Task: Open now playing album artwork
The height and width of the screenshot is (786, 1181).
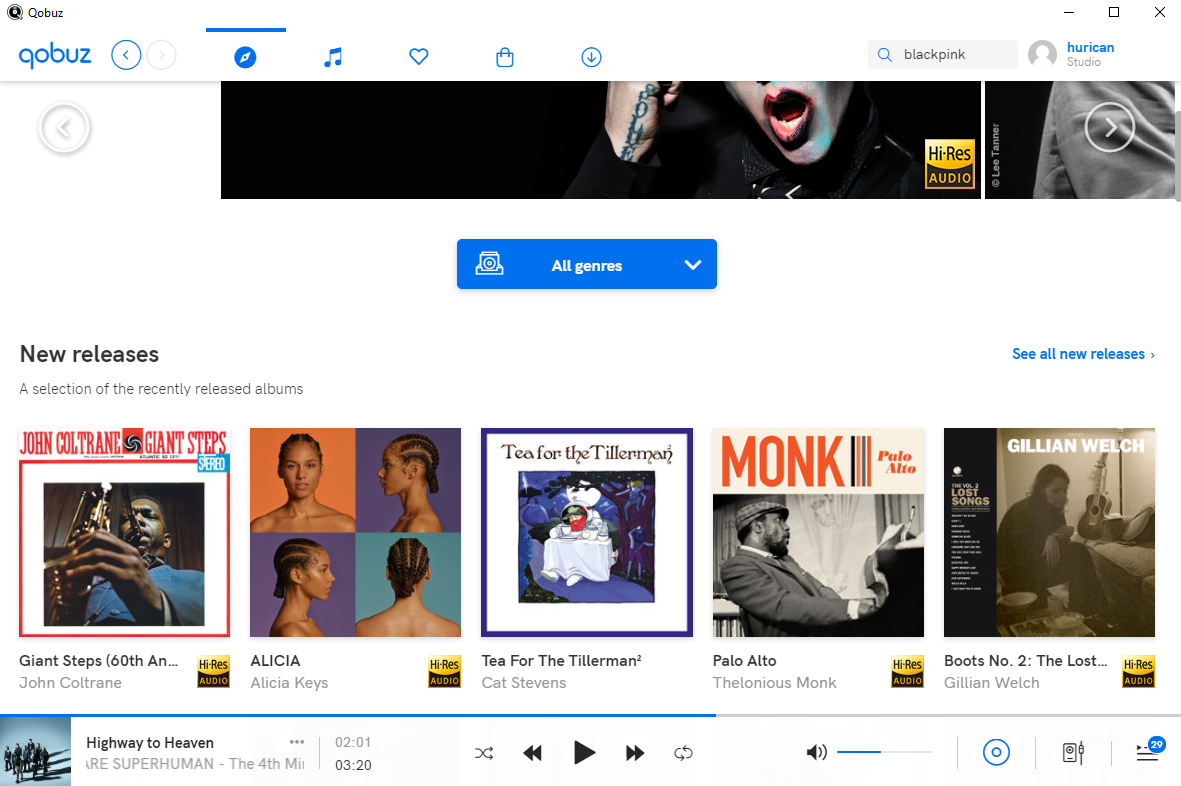Action: [35, 751]
